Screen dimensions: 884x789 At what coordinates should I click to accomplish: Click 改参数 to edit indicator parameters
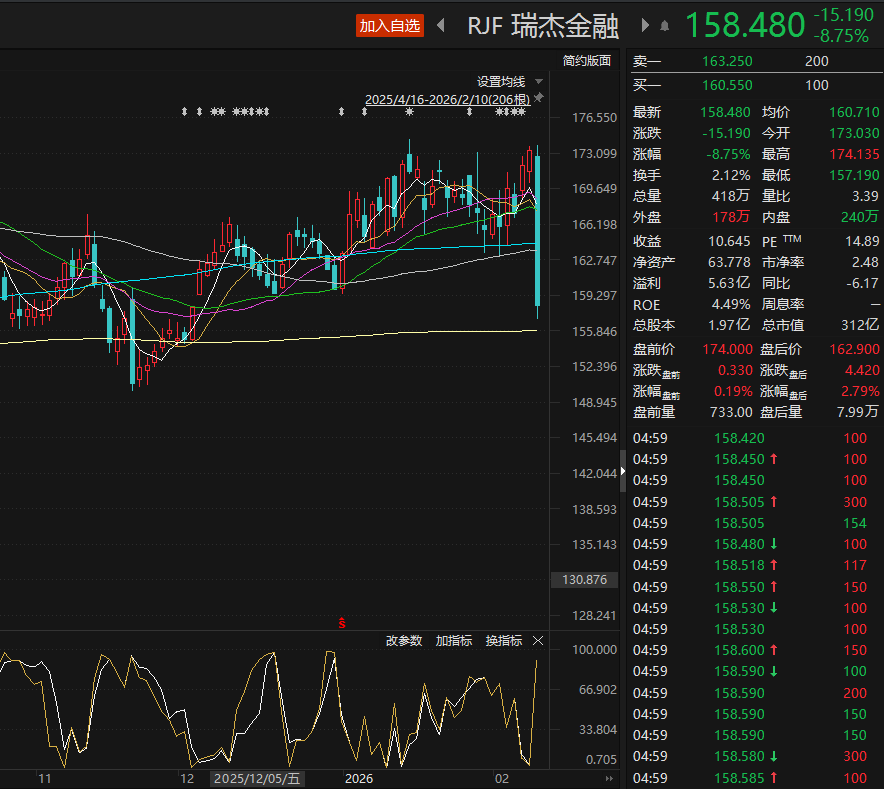pyautogui.click(x=404, y=641)
